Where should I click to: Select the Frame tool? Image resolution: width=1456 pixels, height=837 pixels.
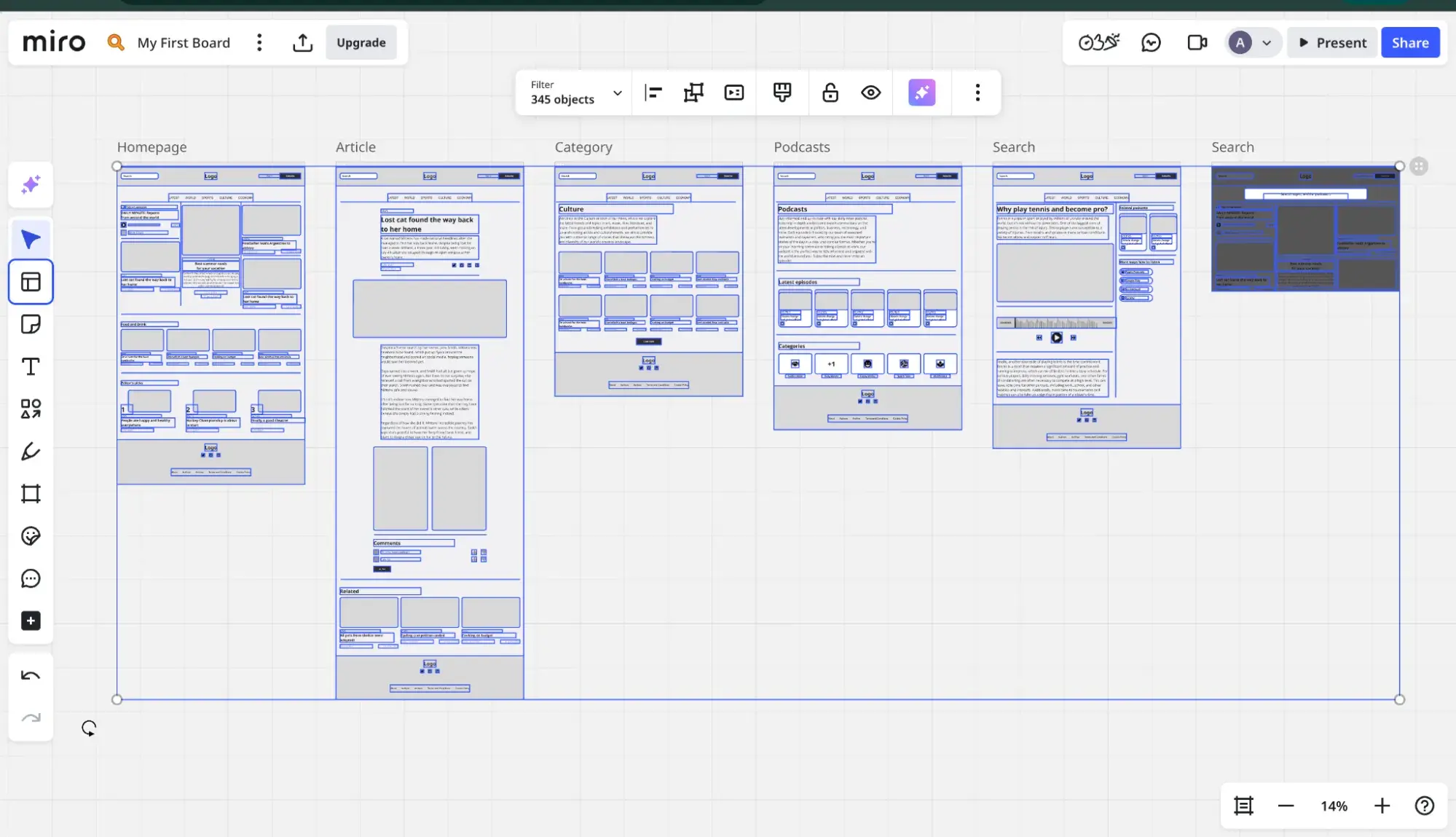31,494
